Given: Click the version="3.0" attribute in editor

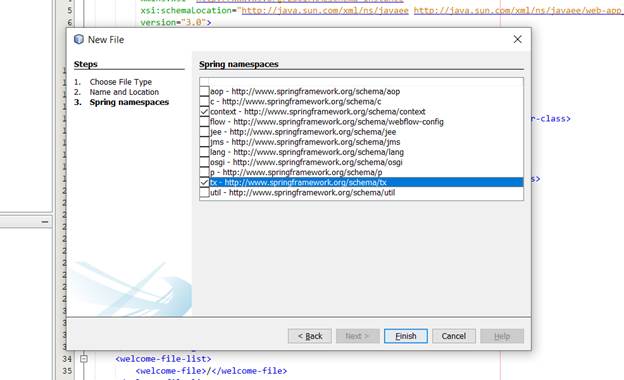Looking at the screenshot, I should pyautogui.click(x=173, y=22).
